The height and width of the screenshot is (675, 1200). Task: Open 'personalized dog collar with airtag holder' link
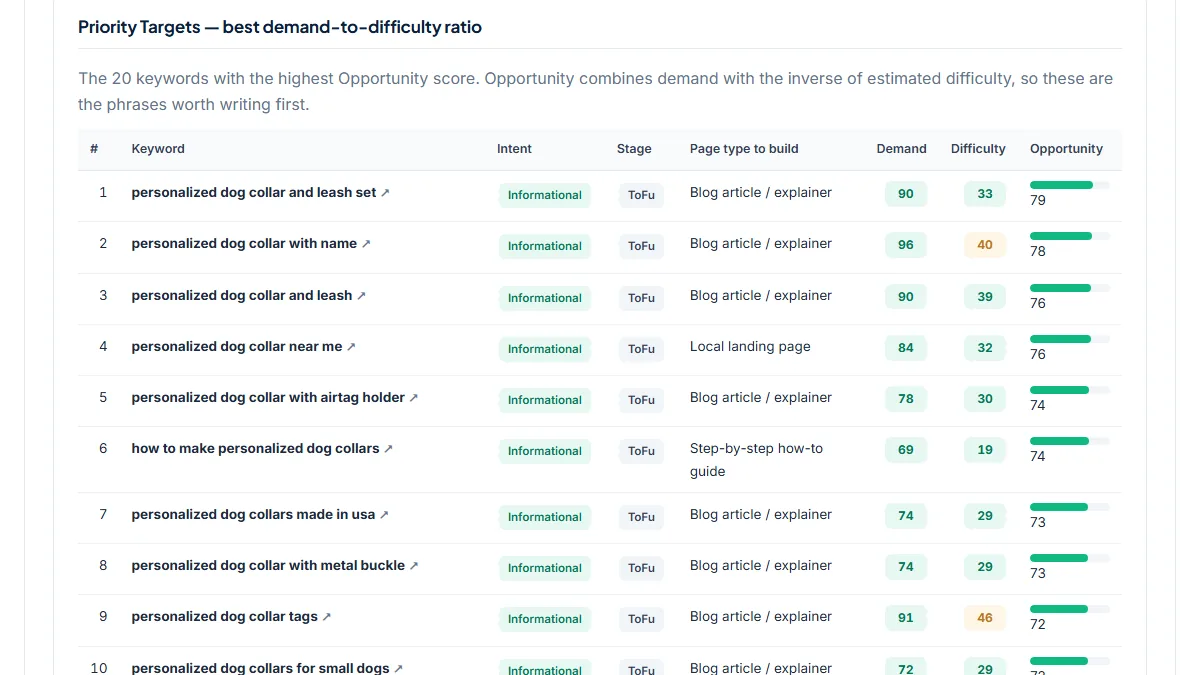[x=268, y=397]
